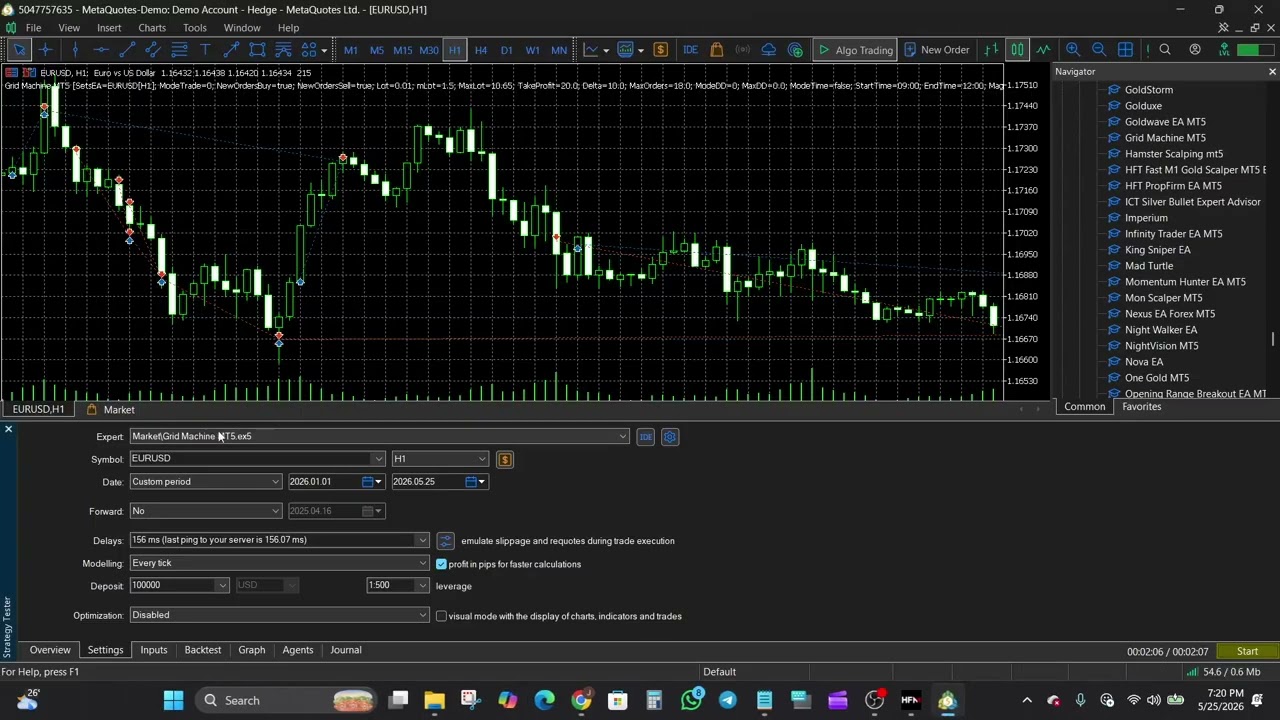Open Telegram from Windows taskbar
The width and height of the screenshot is (1280, 720).
[x=728, y=700]
